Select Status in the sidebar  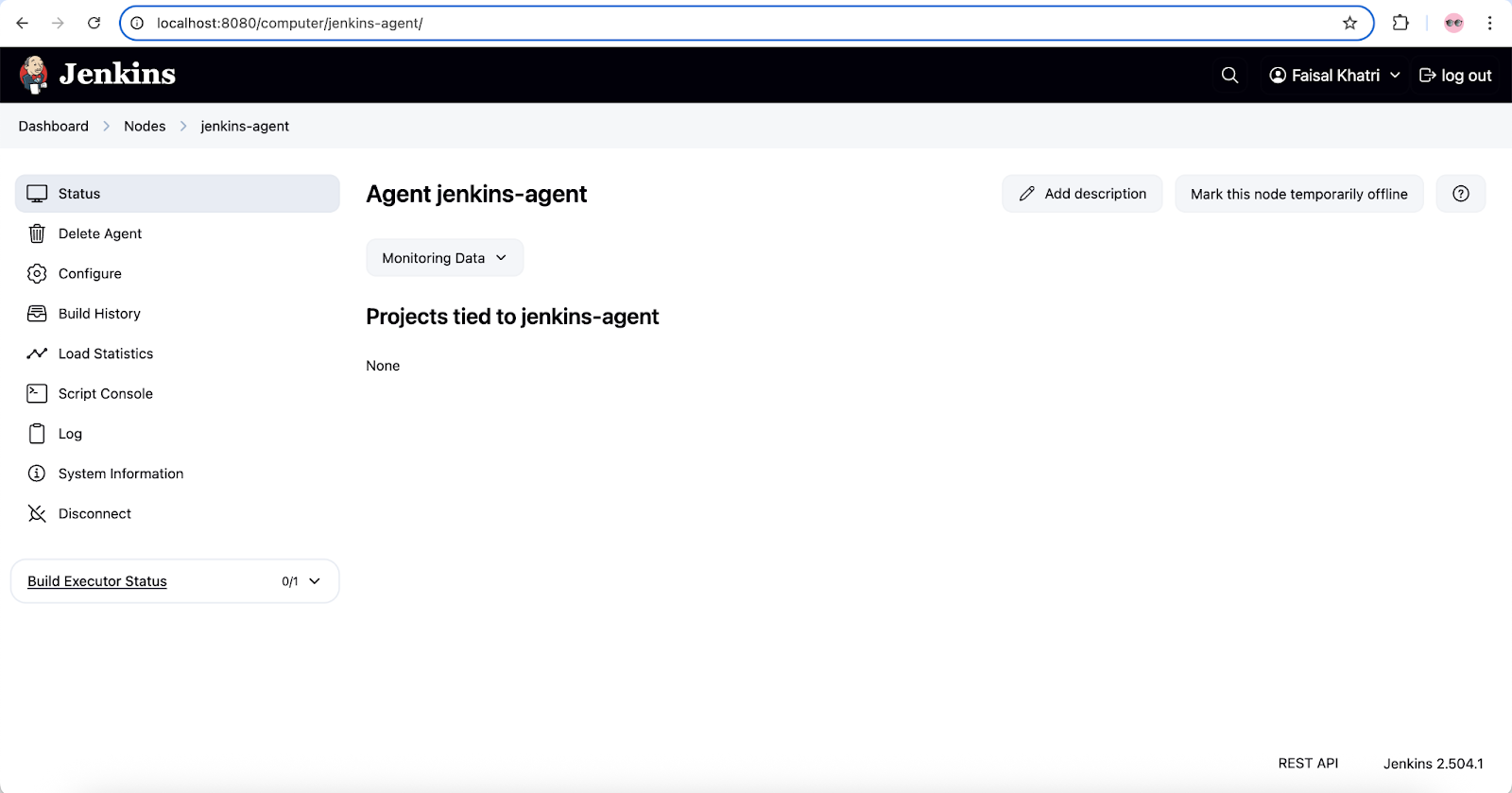pyautogui.click(x=178, y=194)
